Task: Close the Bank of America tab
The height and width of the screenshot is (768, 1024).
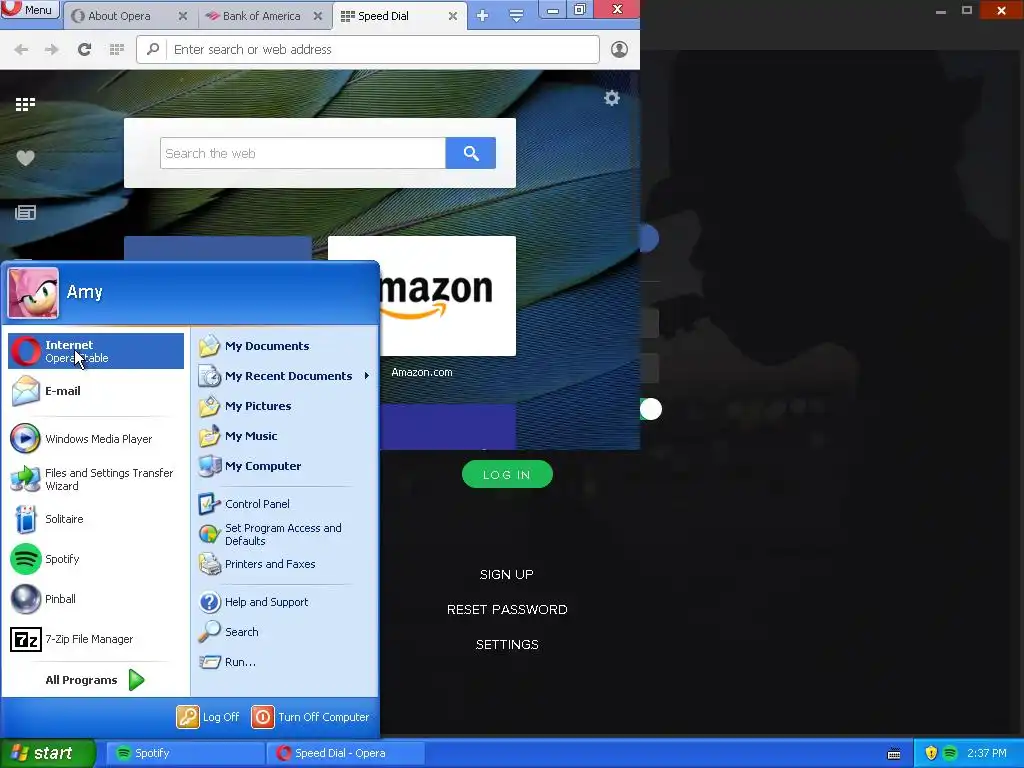Action: 317,16
